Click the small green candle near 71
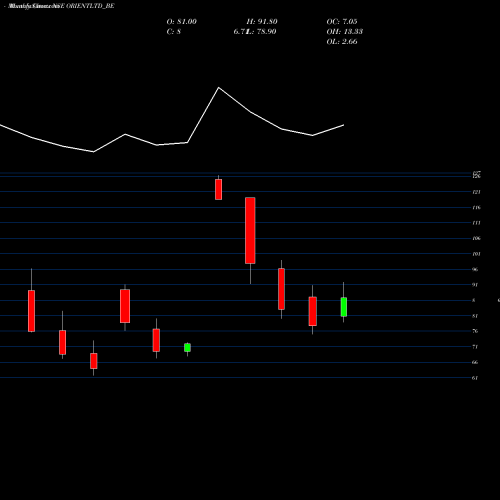The height and width of the screenshot is (500, 500). click(187, 347)
